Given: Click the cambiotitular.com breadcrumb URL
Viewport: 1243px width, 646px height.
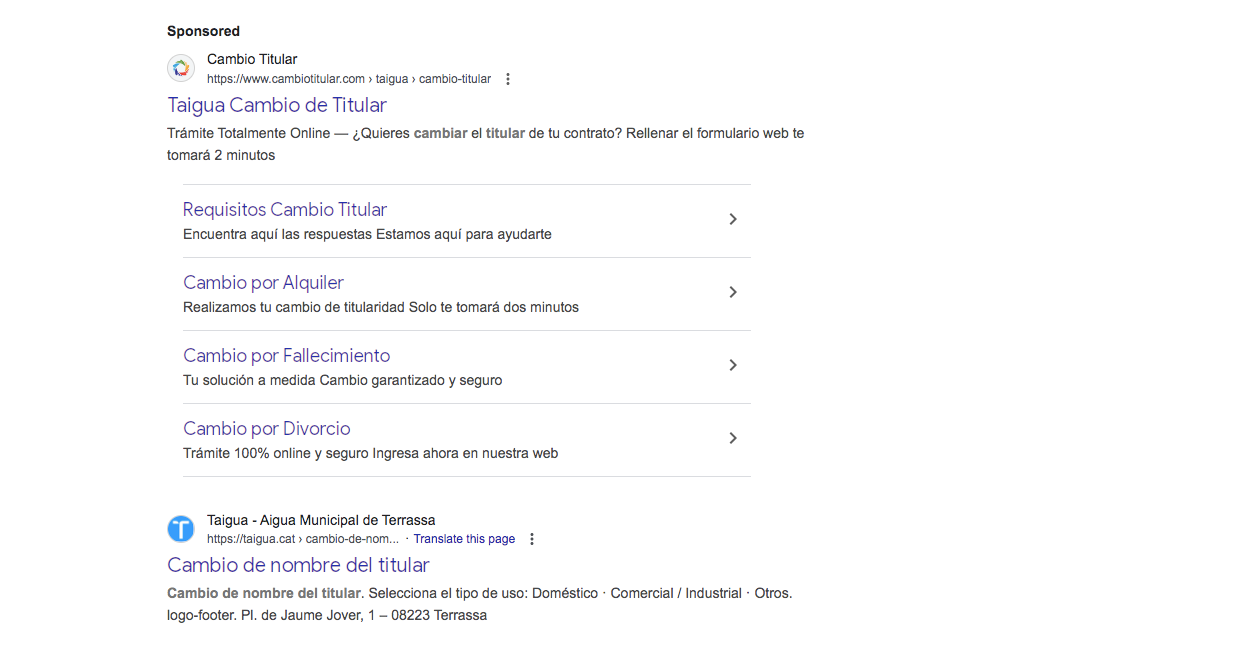Looking at the screenshot, I should (349, 79).
